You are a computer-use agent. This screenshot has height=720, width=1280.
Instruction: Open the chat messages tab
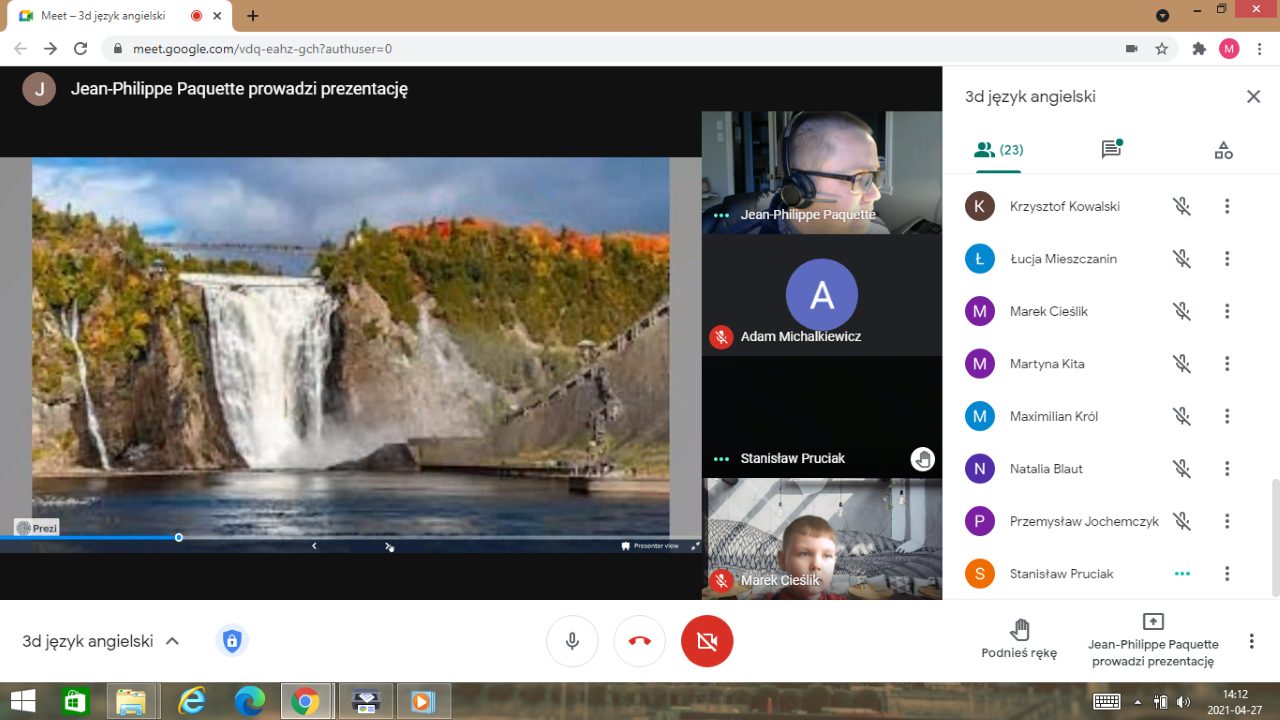point(1111,150)
